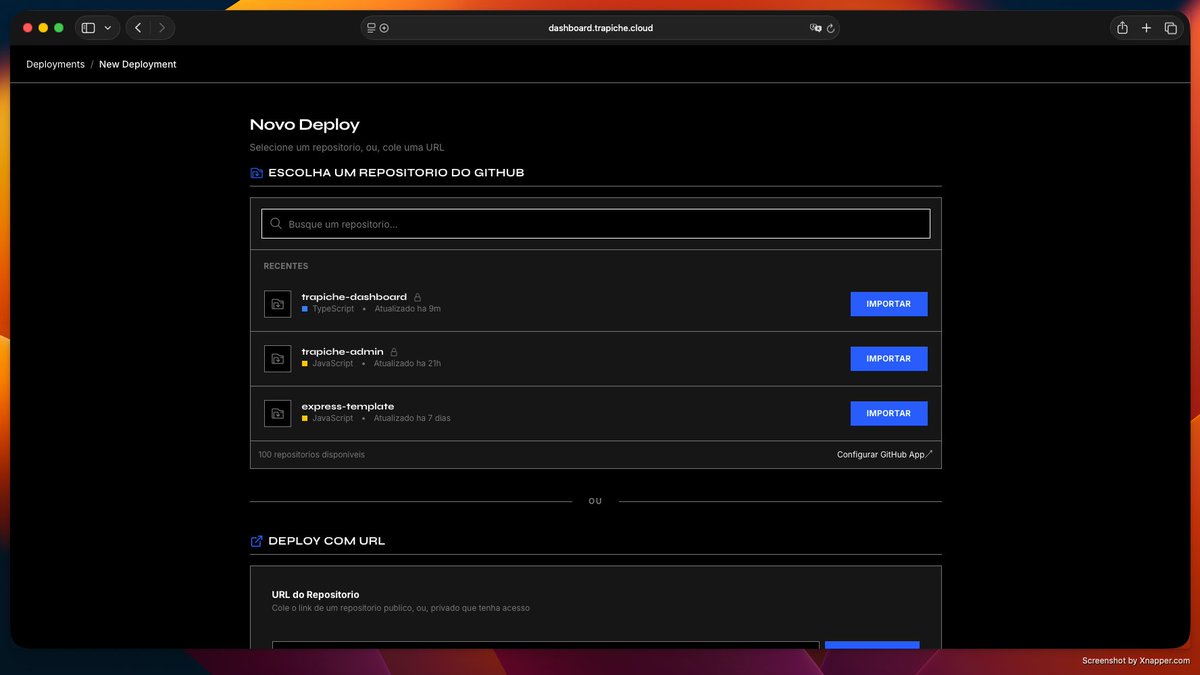Click the RECENTES section label
This screenshot has width=1200, height=675.
[x=286, y=266]
